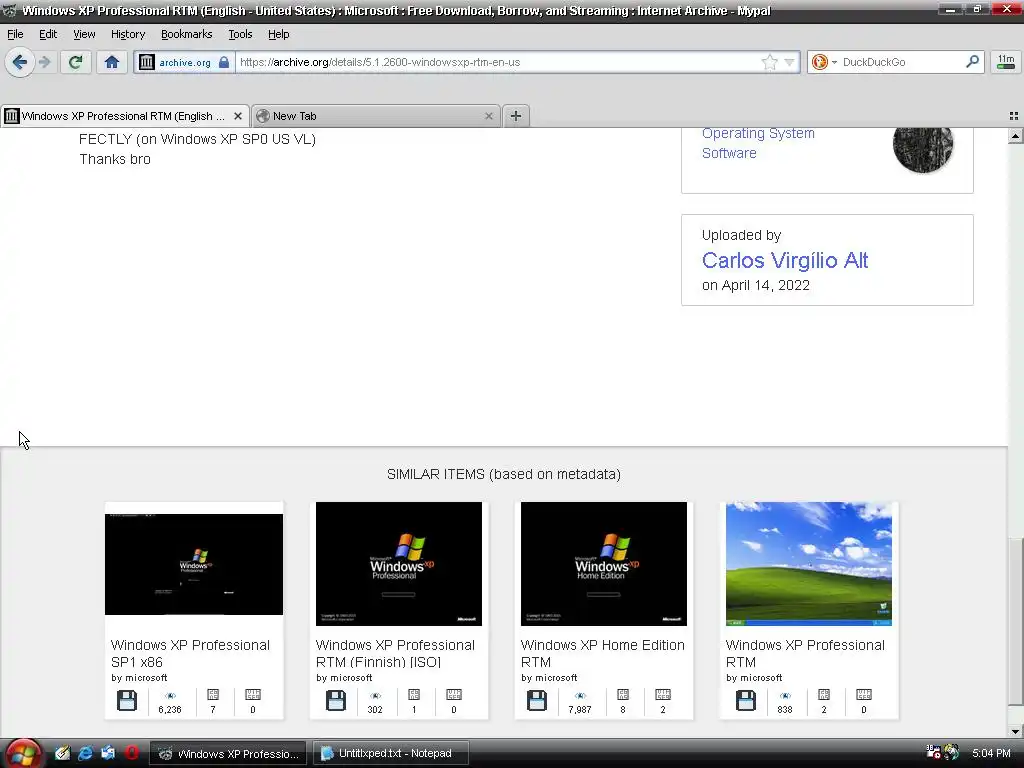Click the floppy disk icon under the Finnish RTM item
This screenshot has width=1024, height=768.
click(336, 701)
